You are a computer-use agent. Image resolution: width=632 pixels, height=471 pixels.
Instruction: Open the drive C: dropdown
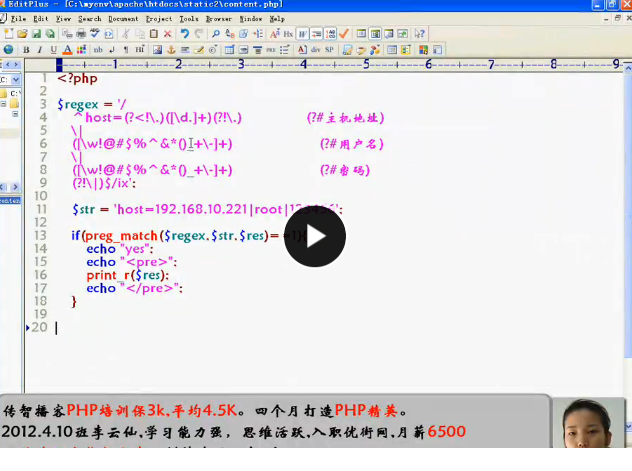(15, 80)
